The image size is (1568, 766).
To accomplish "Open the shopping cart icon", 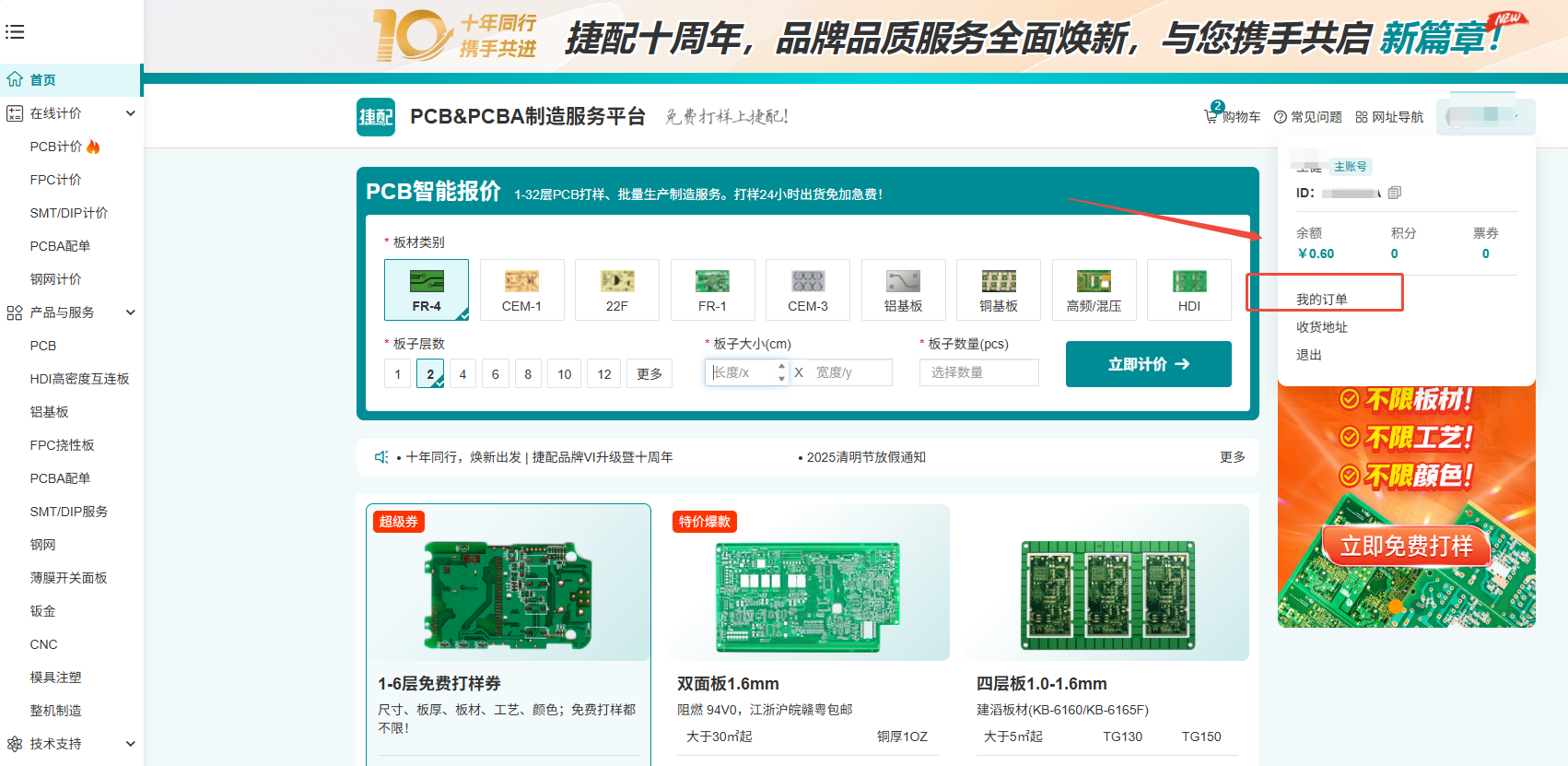I will (1211, 116).
